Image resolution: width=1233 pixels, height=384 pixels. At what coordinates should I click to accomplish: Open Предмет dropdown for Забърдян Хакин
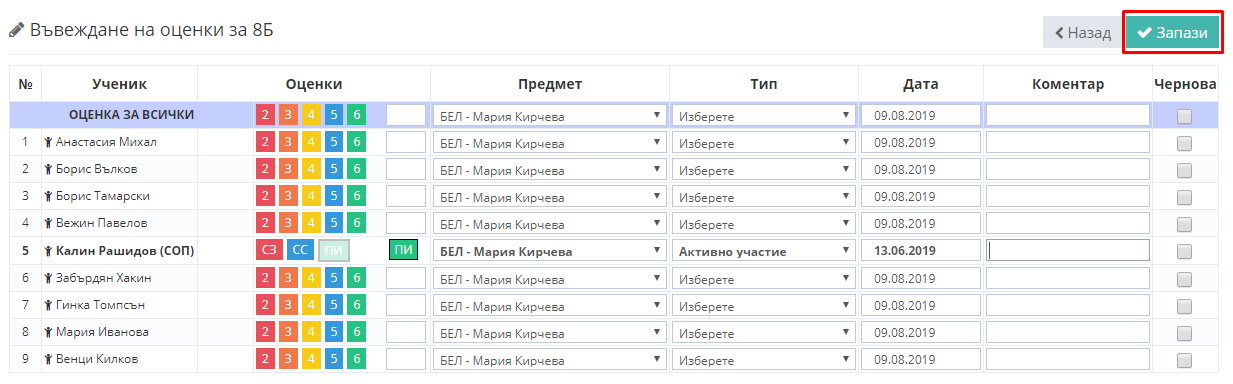pos(550,278)
